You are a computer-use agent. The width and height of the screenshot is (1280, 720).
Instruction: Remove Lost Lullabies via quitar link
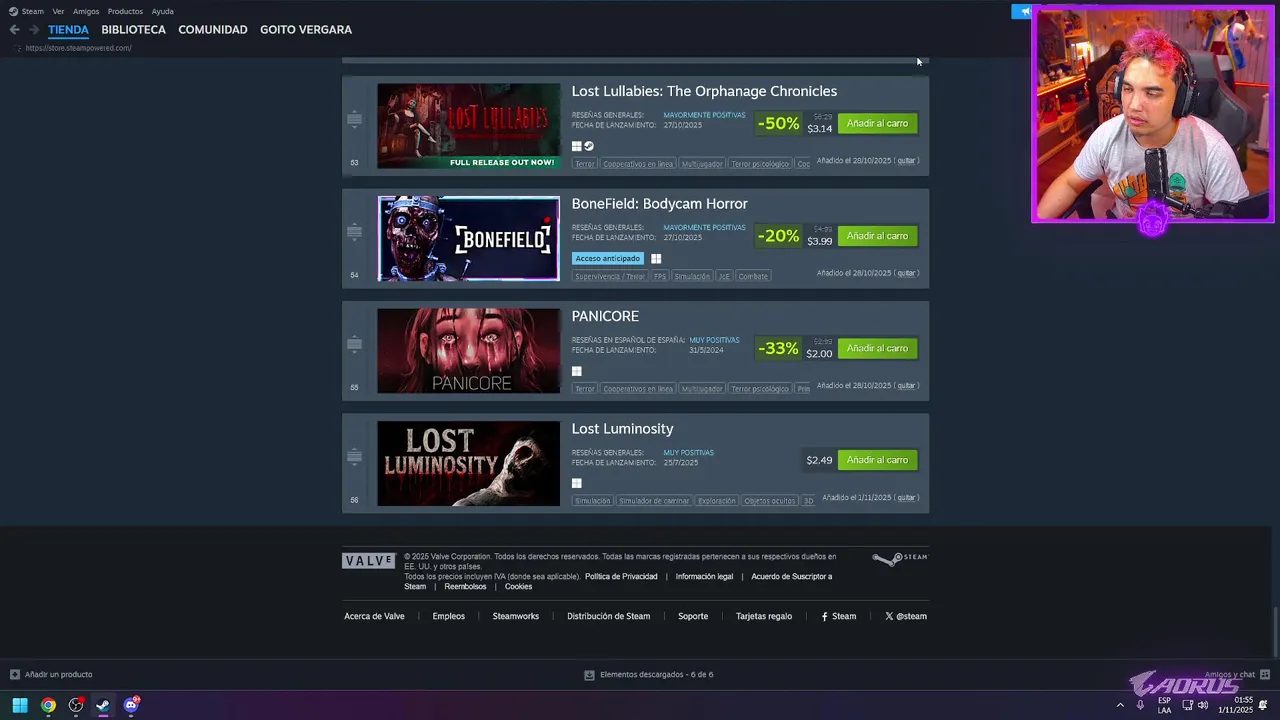click(x=906, y=160)
